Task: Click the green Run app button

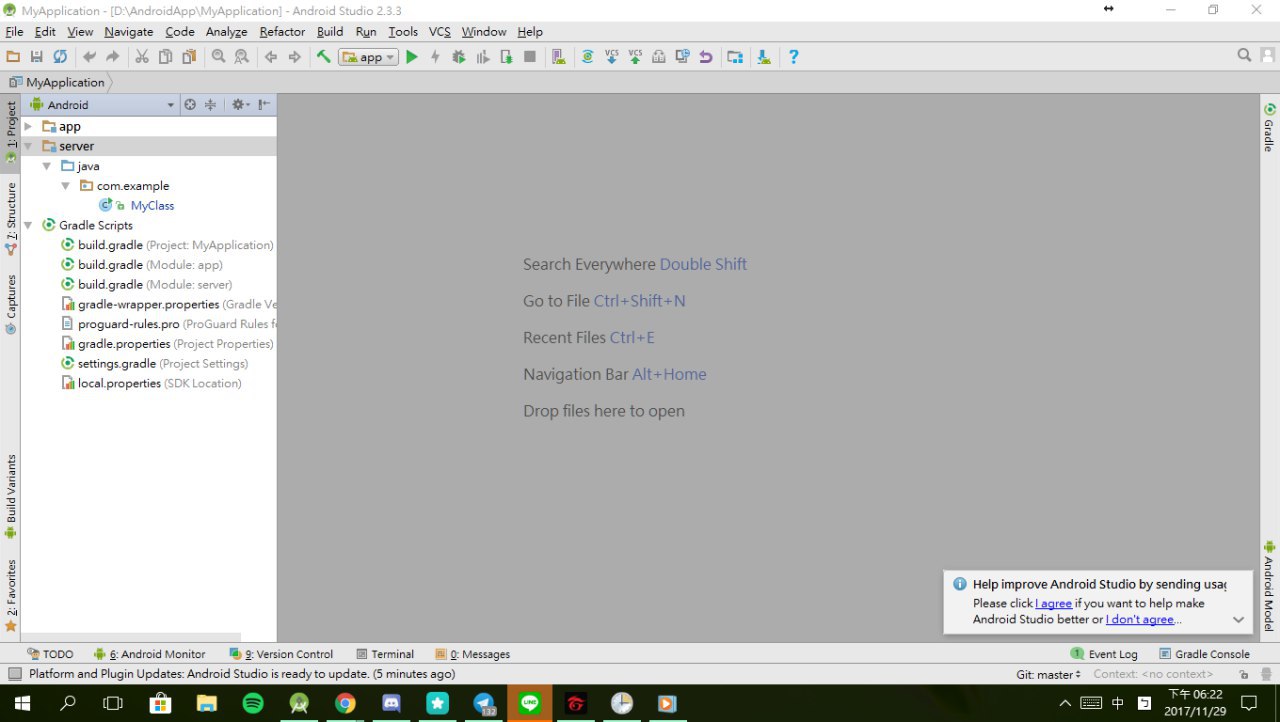Action: (x=411, y=57)
